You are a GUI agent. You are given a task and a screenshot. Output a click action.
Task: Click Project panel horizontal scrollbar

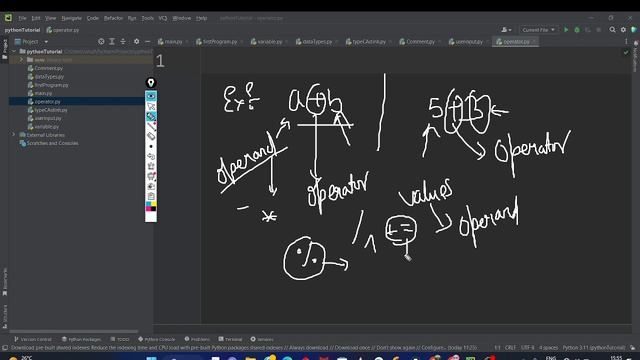coord(73,331)
